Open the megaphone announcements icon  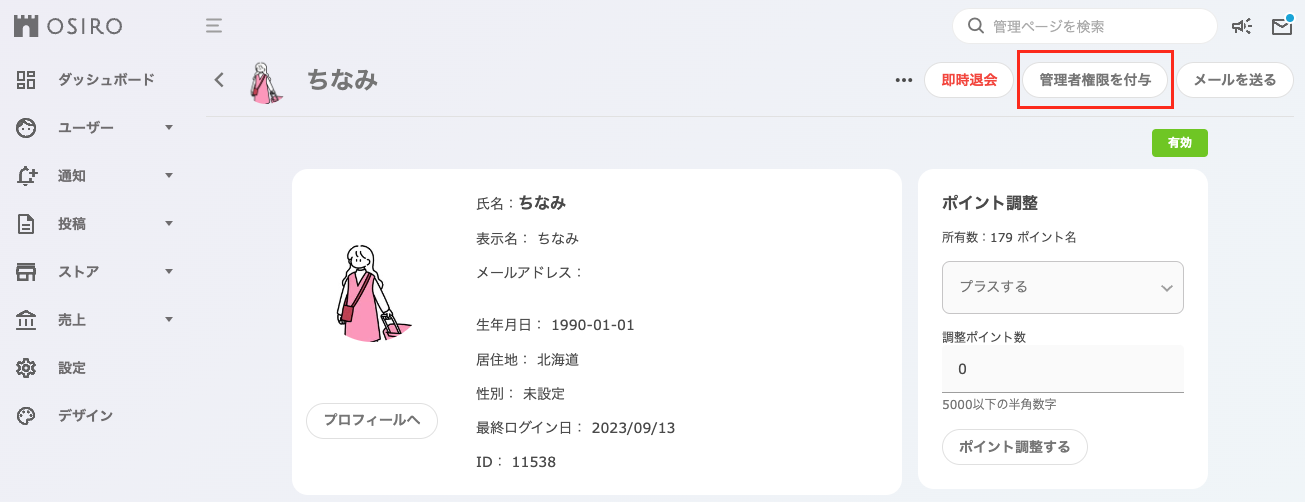[1242, 27]
